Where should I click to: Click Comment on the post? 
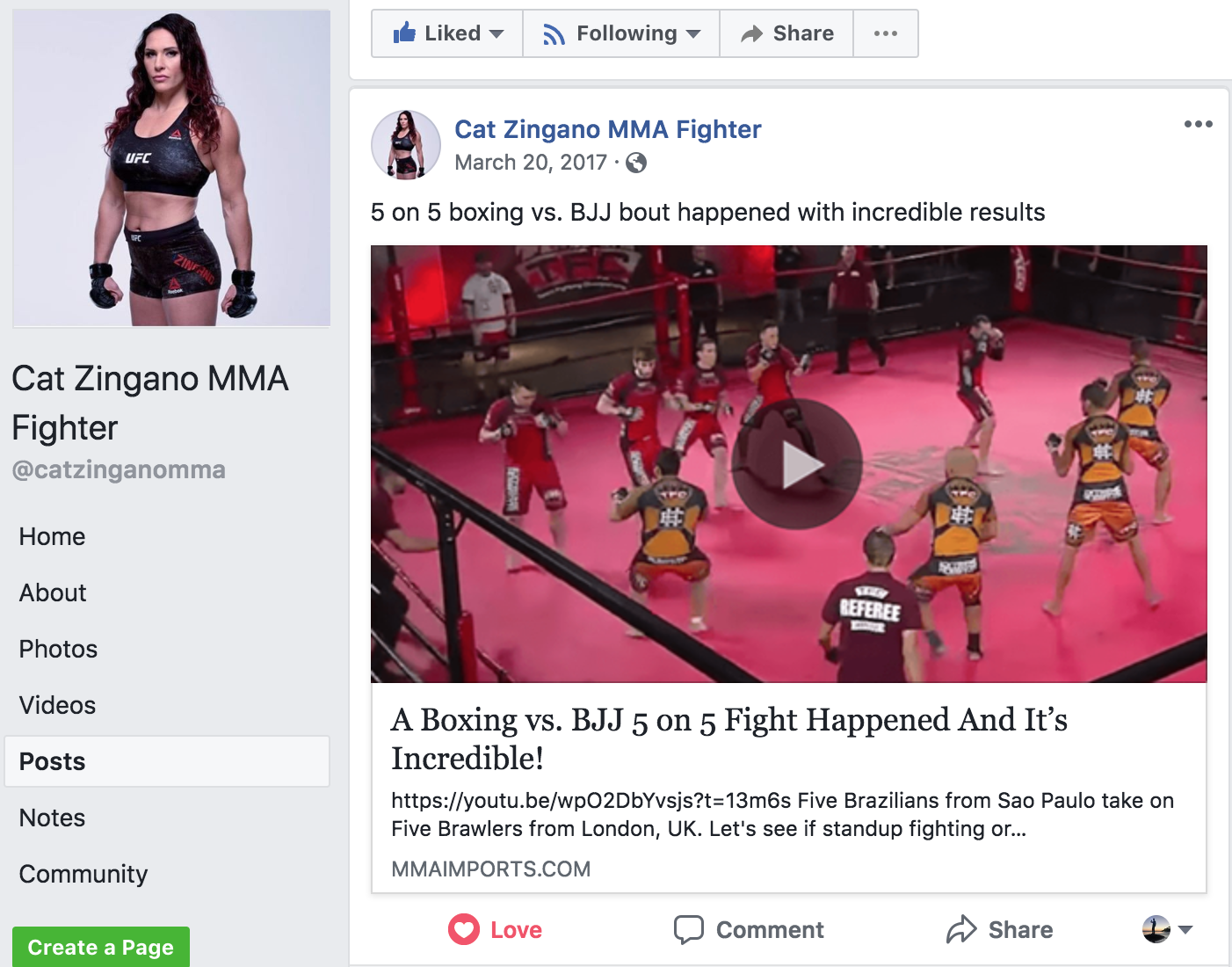pos(749,929)
